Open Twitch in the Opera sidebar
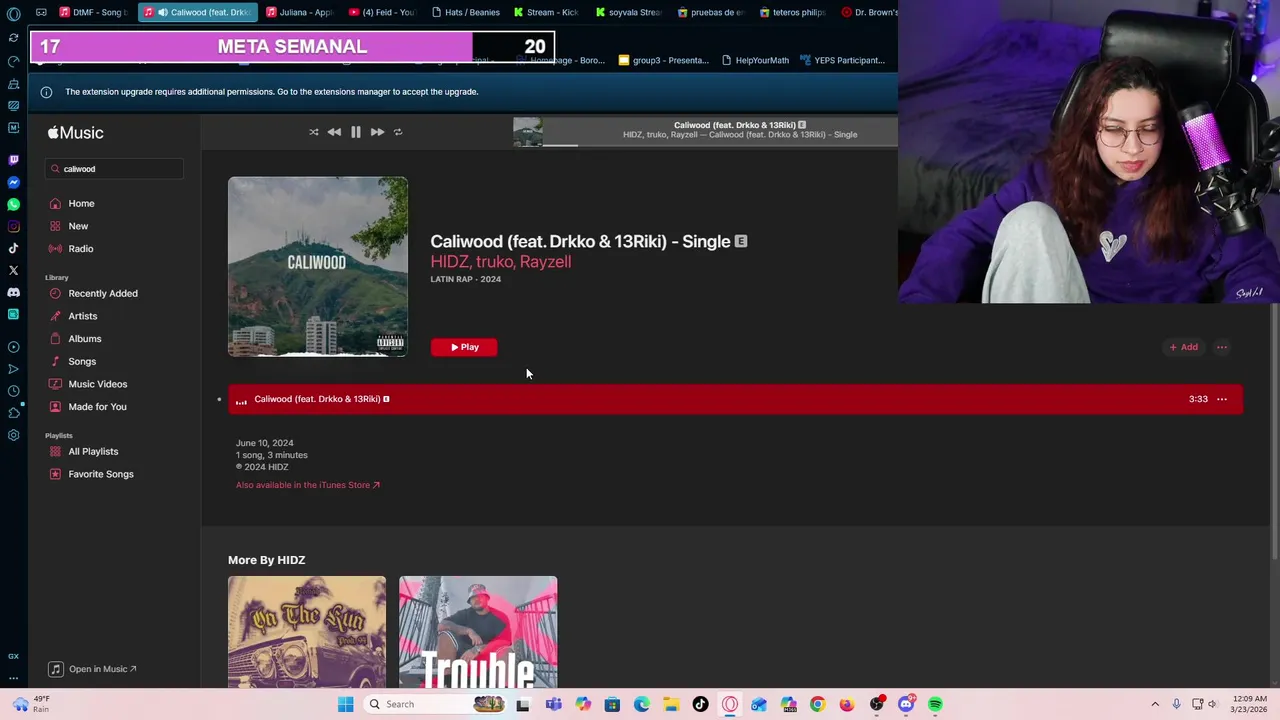The image size is (1280, 720). [13, 160]
